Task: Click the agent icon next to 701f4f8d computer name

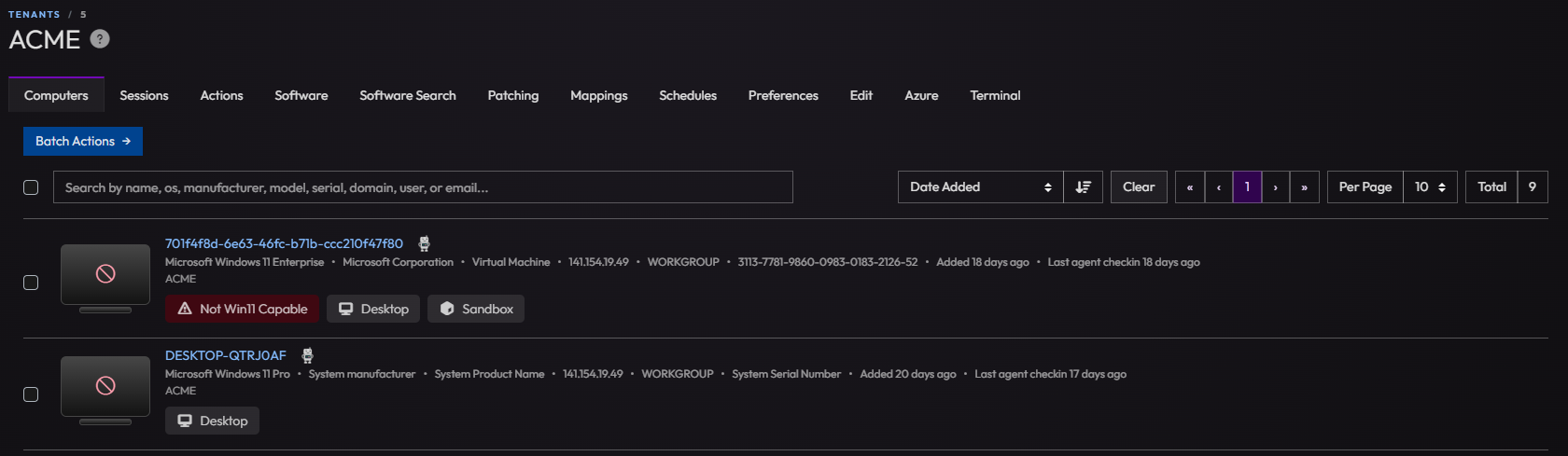Action: pos(424,243)
